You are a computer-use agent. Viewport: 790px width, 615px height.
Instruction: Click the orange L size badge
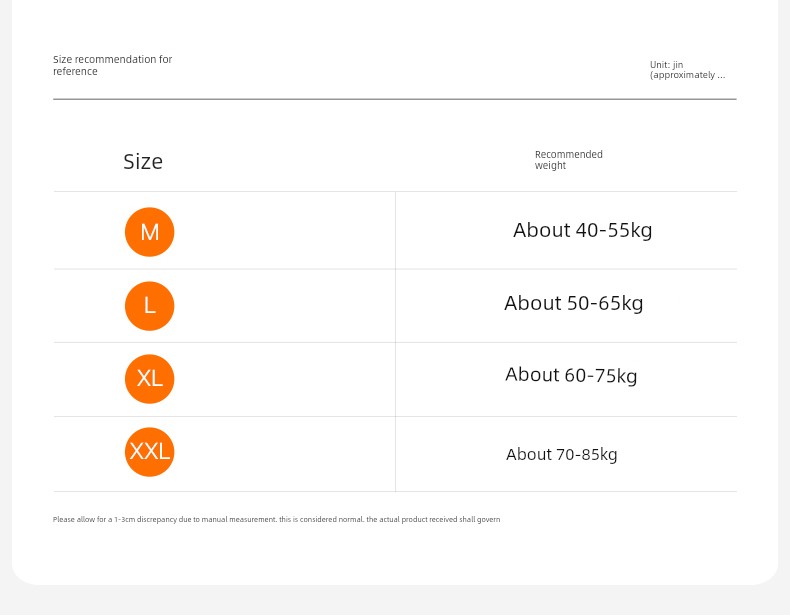(x=150, y=306)
